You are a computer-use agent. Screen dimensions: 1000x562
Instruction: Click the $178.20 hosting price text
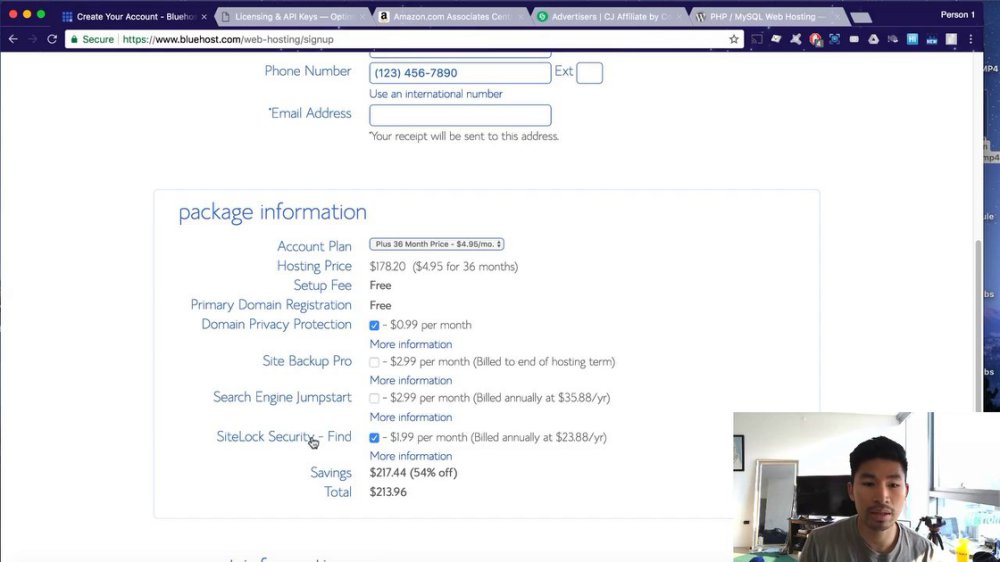[x=387, y=267]
